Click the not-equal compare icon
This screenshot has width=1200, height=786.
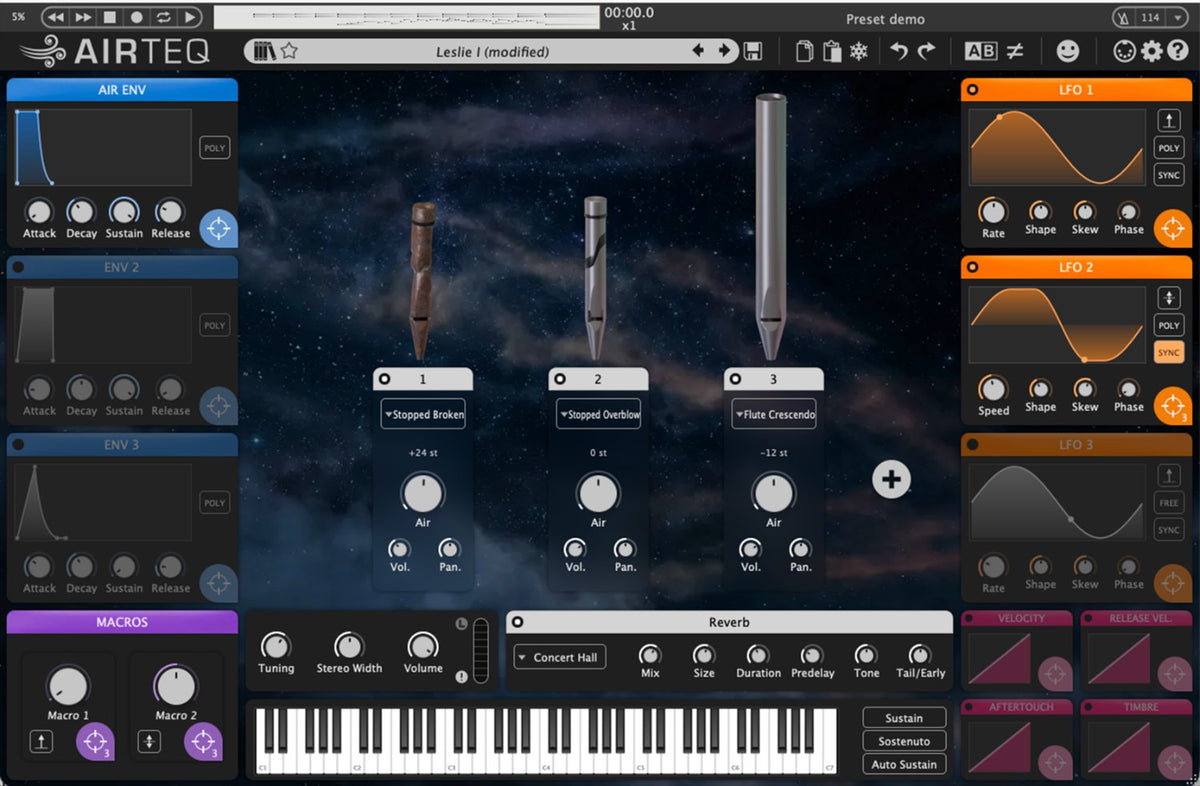[x=1015, y=51]
